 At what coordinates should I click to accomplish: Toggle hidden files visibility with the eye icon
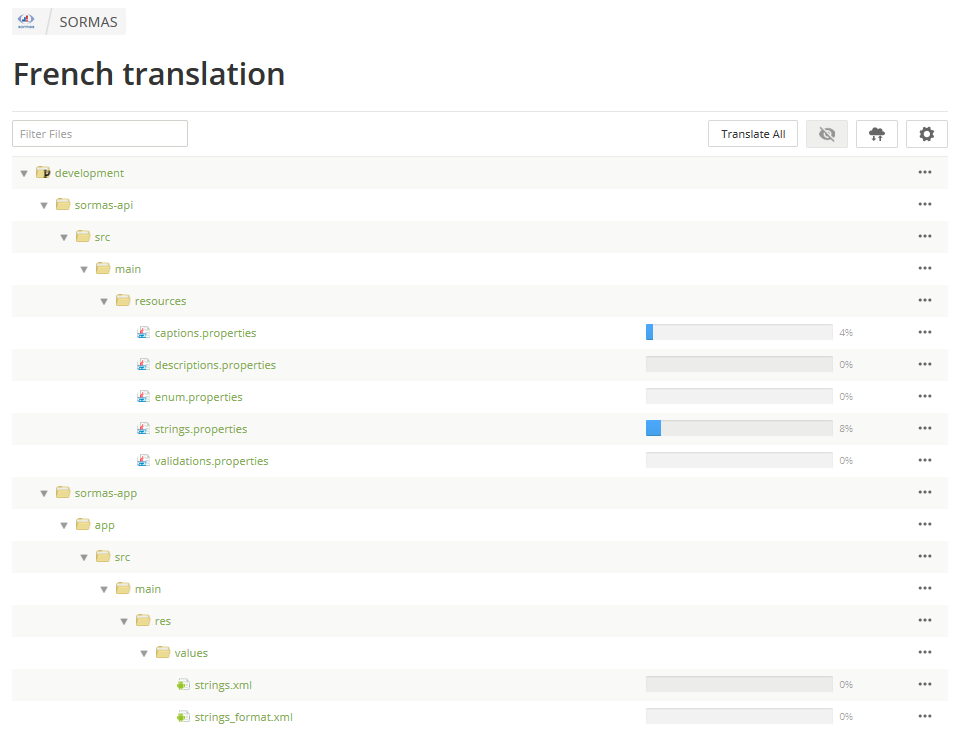pos(827,133)
